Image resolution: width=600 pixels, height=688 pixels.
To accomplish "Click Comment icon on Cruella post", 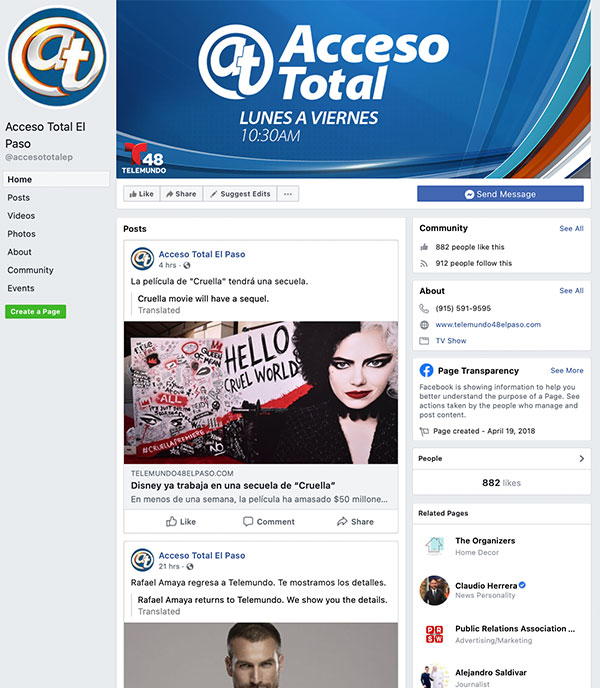I will (x=249, y=521).
